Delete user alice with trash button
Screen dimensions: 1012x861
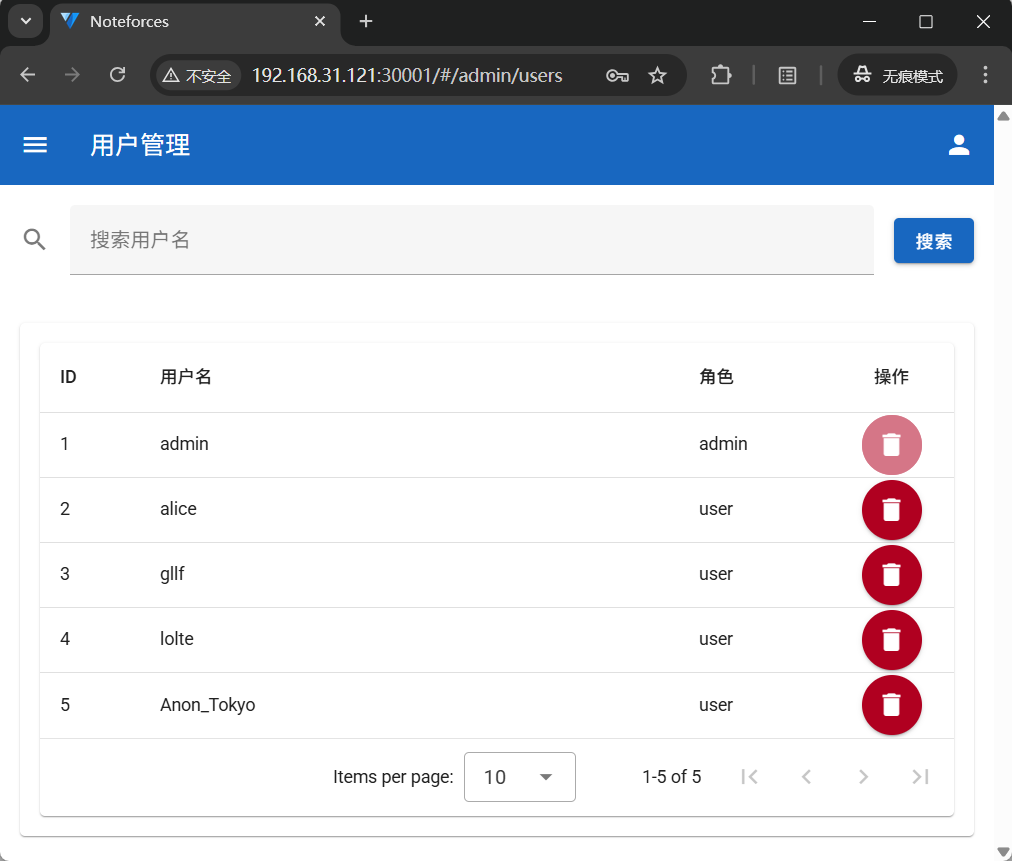tap(891, 510)
